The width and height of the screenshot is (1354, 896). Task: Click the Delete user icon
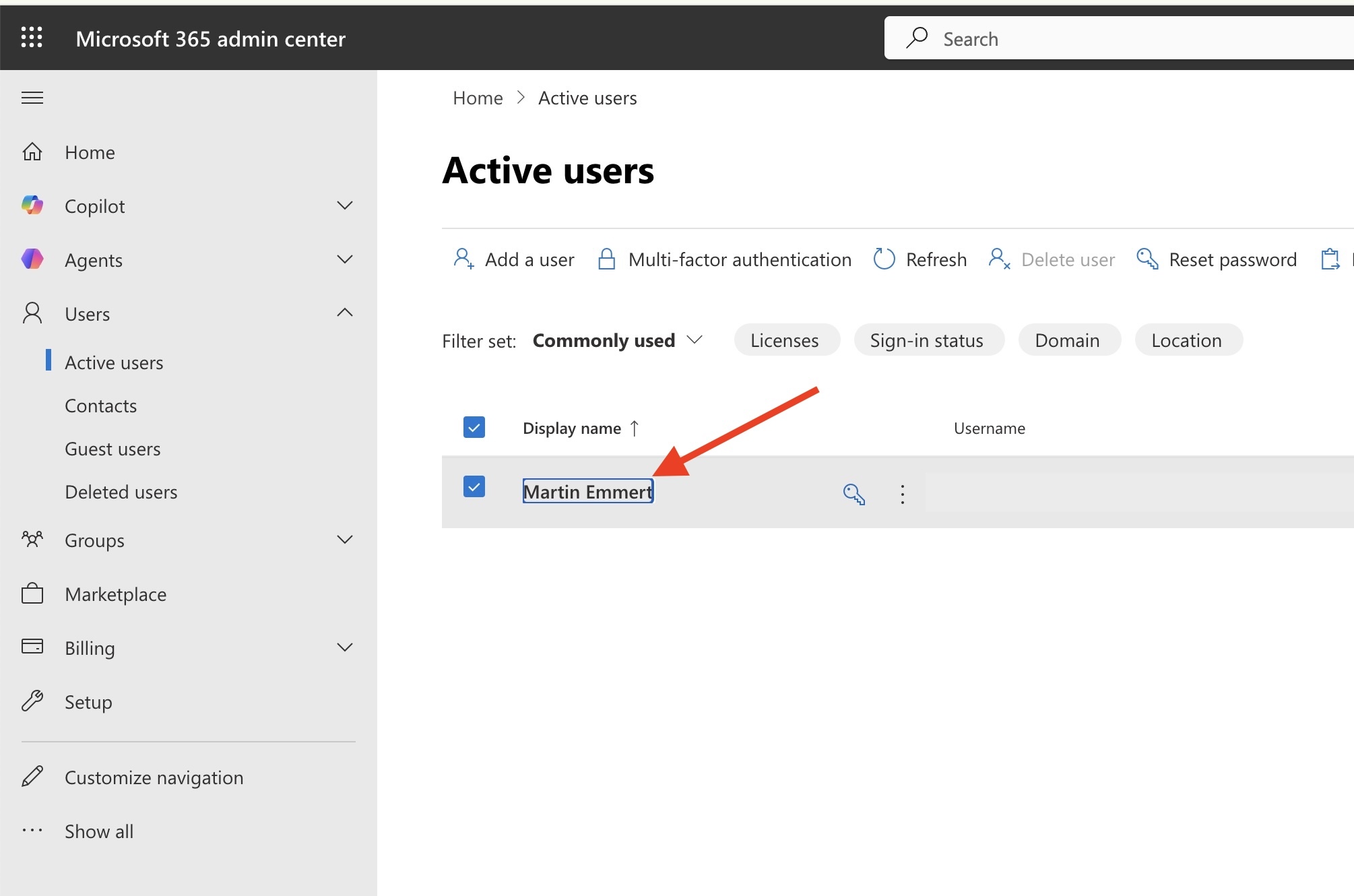[x=999, y=259]
